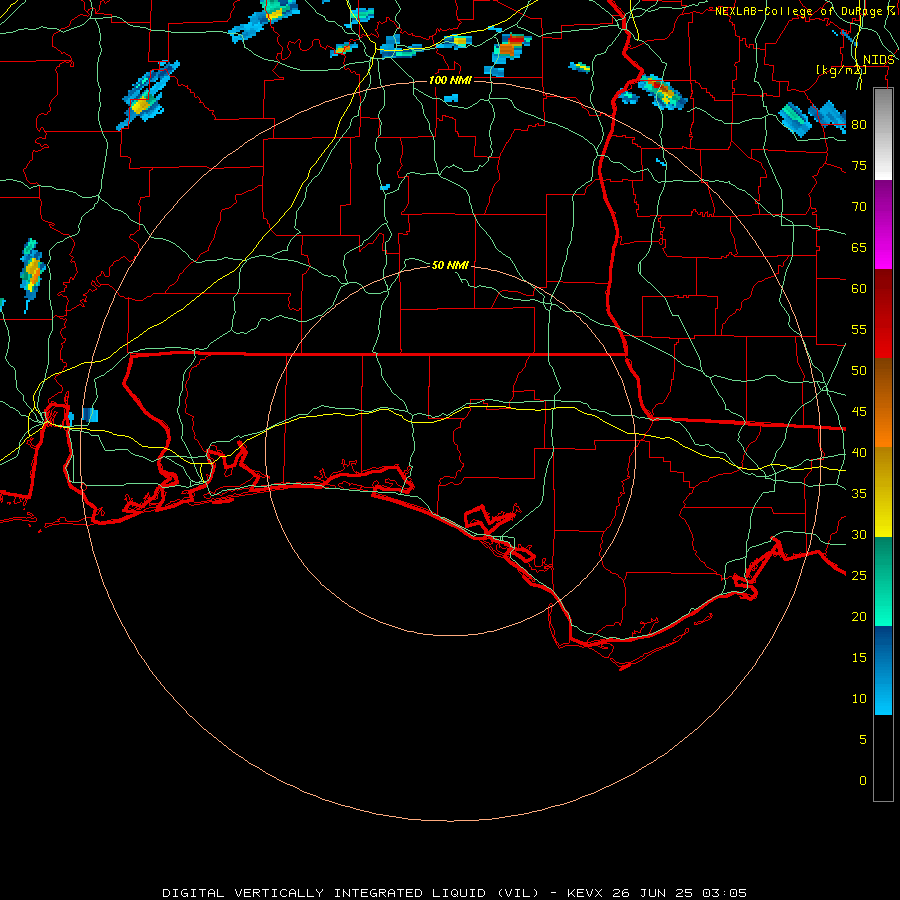Click the gray-white top segment of color scale

883,134
